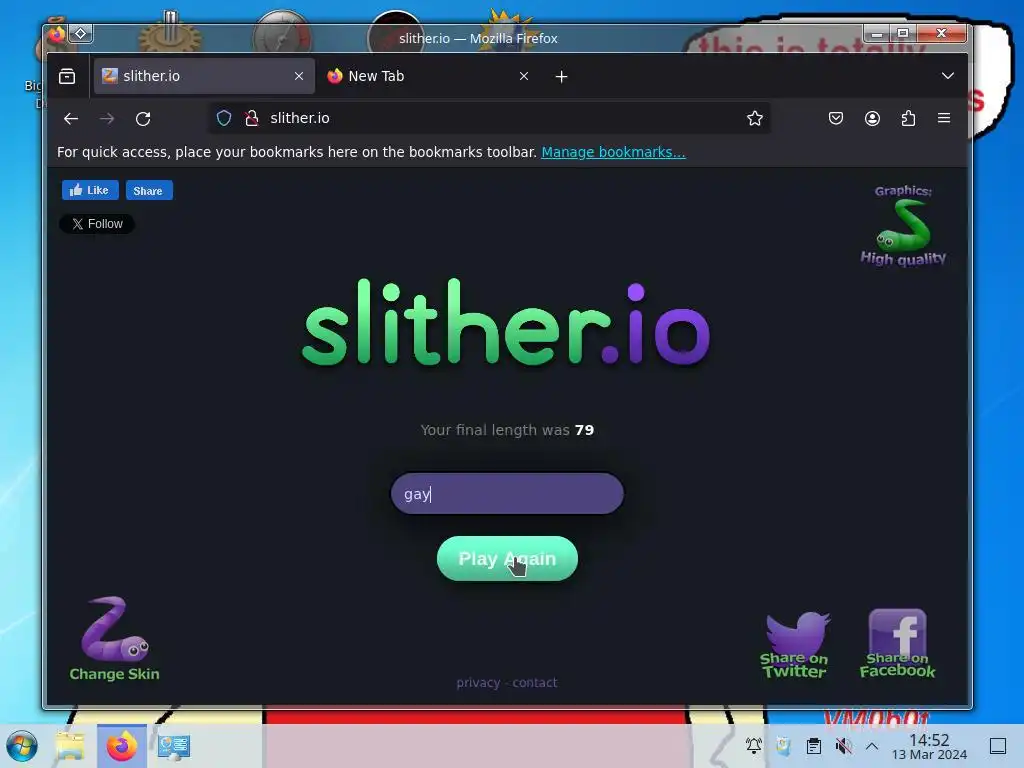Click the nickname input field containing 'gay'

[x=507, y=494]
